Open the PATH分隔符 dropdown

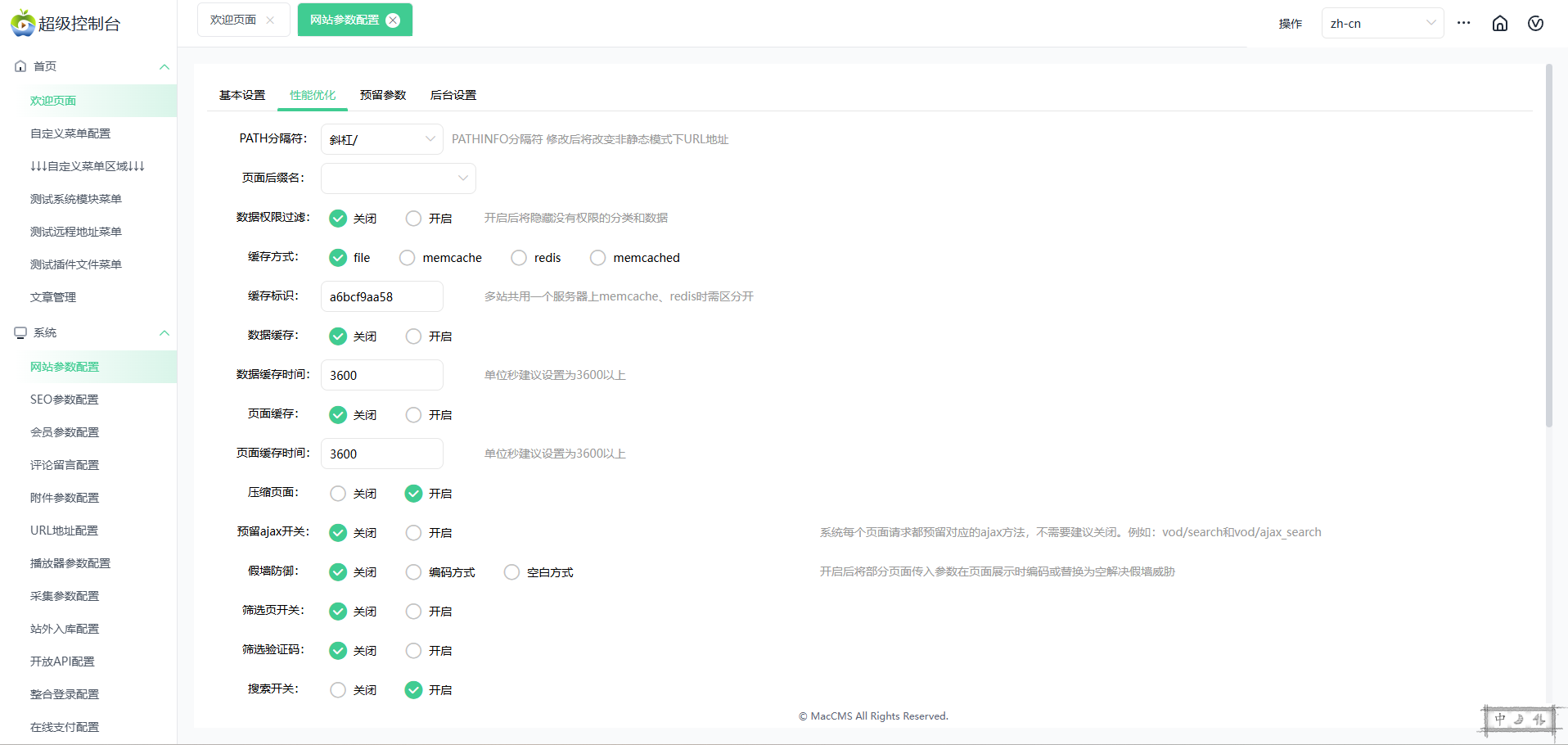[x=381, y=139]
